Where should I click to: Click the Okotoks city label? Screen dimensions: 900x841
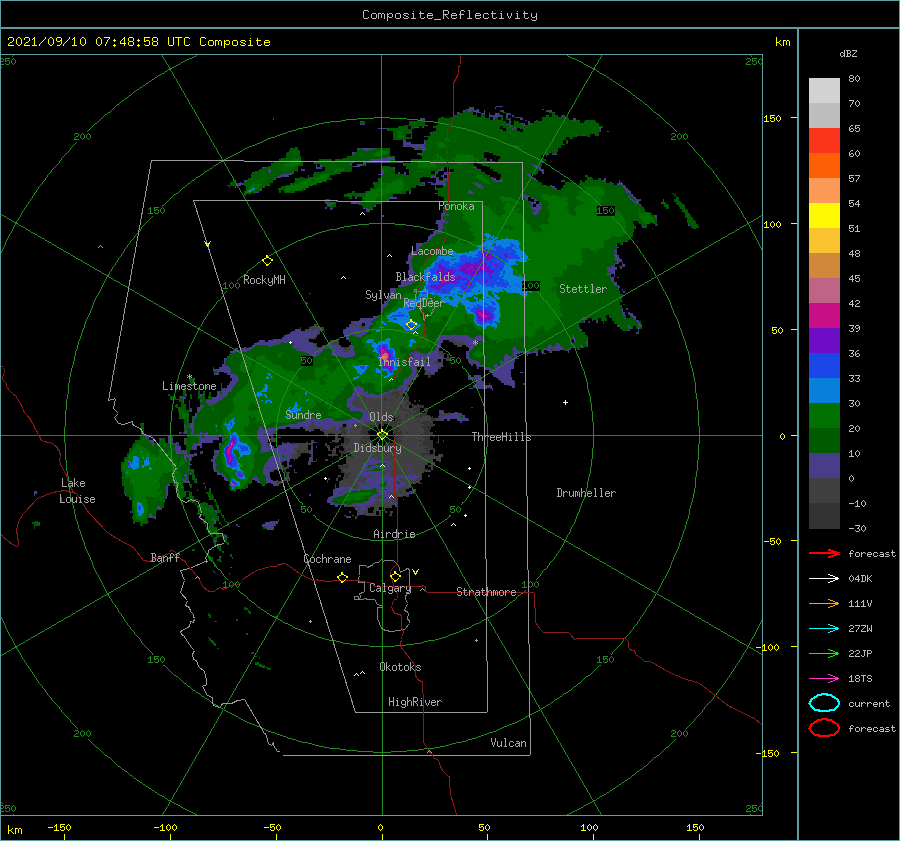[400, 667]
